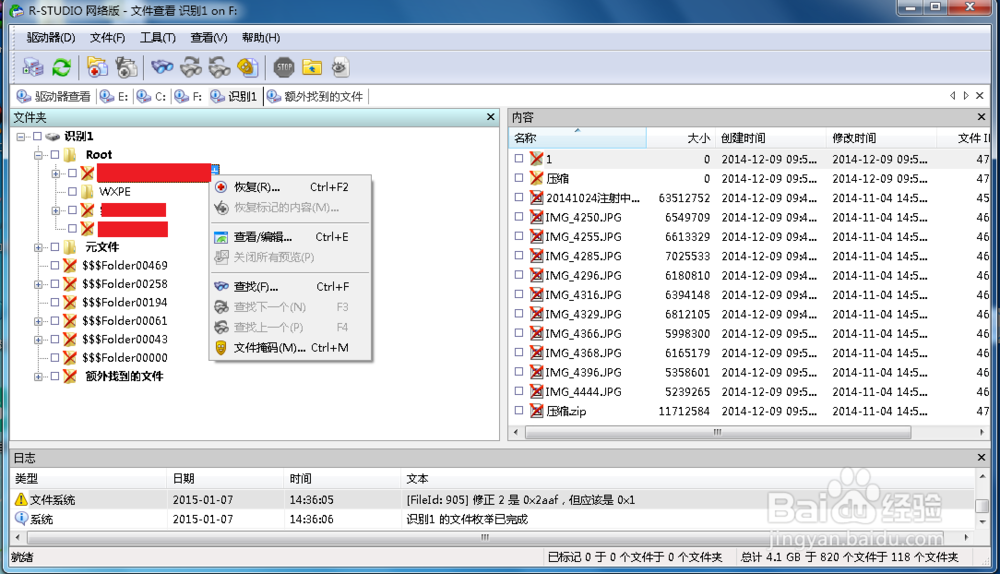The height and width of the screenshot is (574, 1000).
Task: Open the 文件(F) menu
Action: coord(107,38)
